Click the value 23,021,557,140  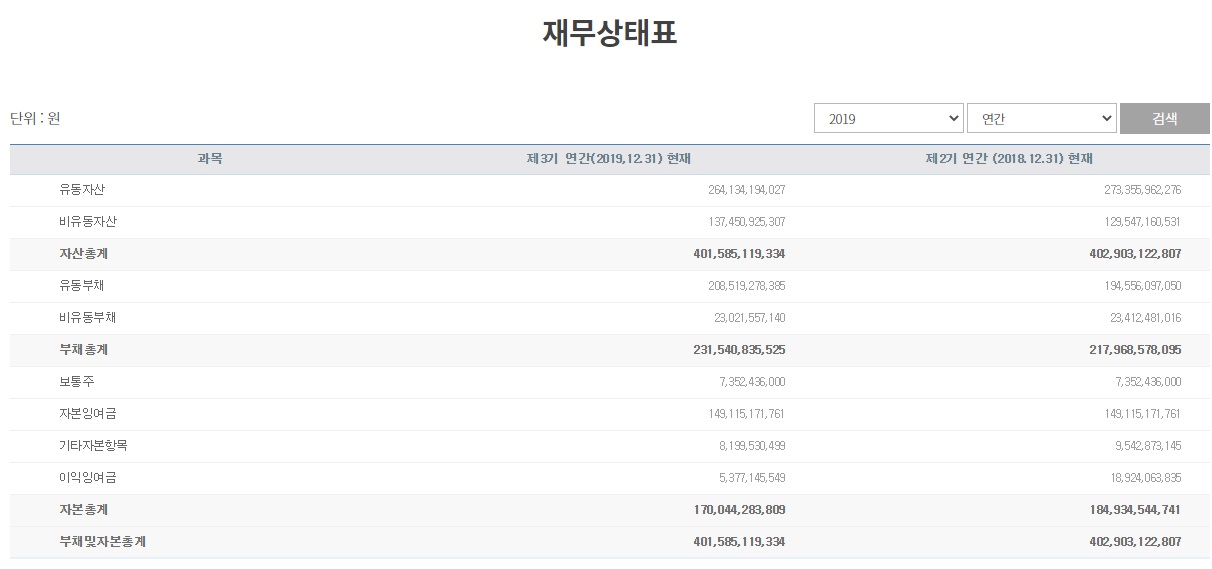[x=750, y=318]
